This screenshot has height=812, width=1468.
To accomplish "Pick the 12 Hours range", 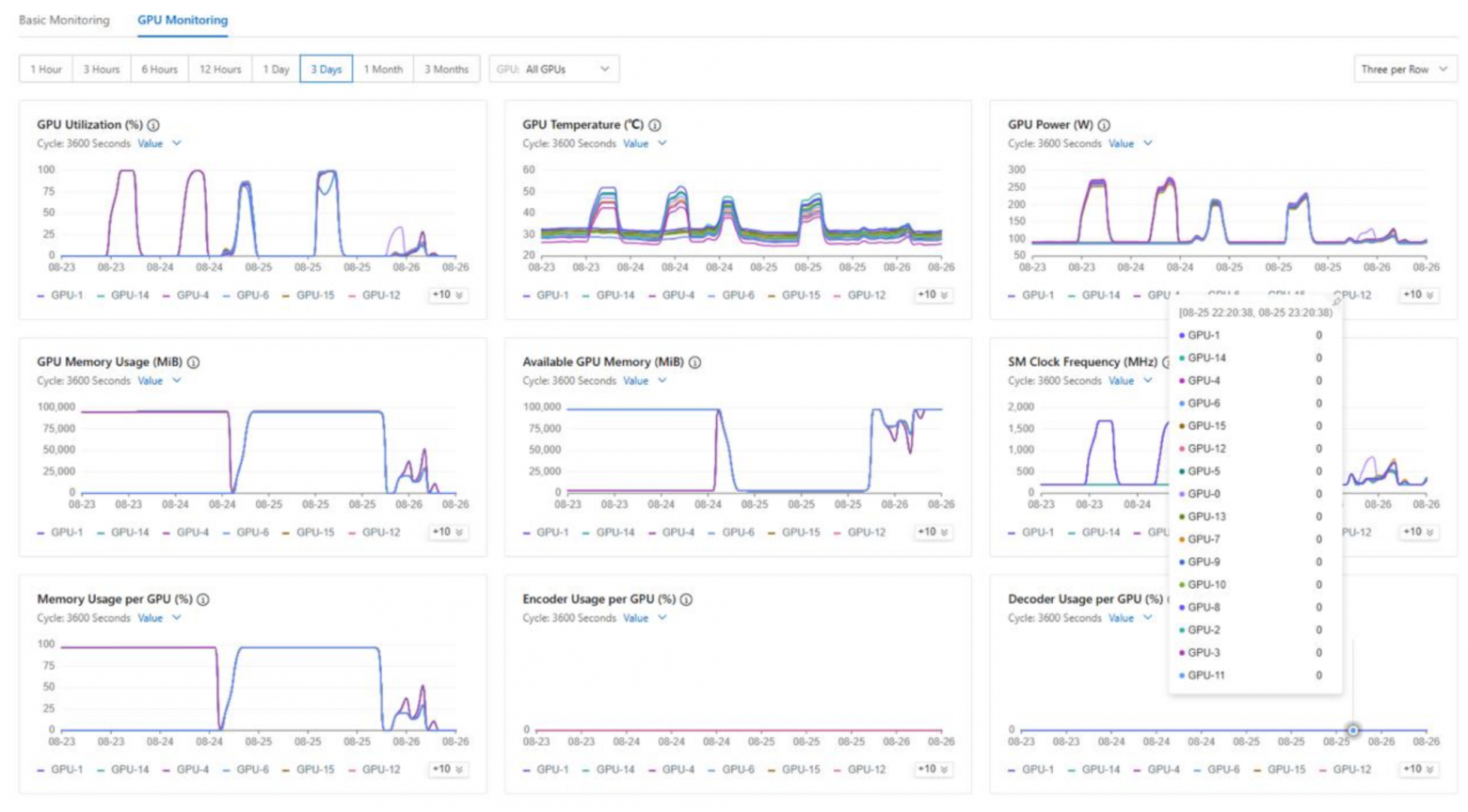I will coord(220,69).
